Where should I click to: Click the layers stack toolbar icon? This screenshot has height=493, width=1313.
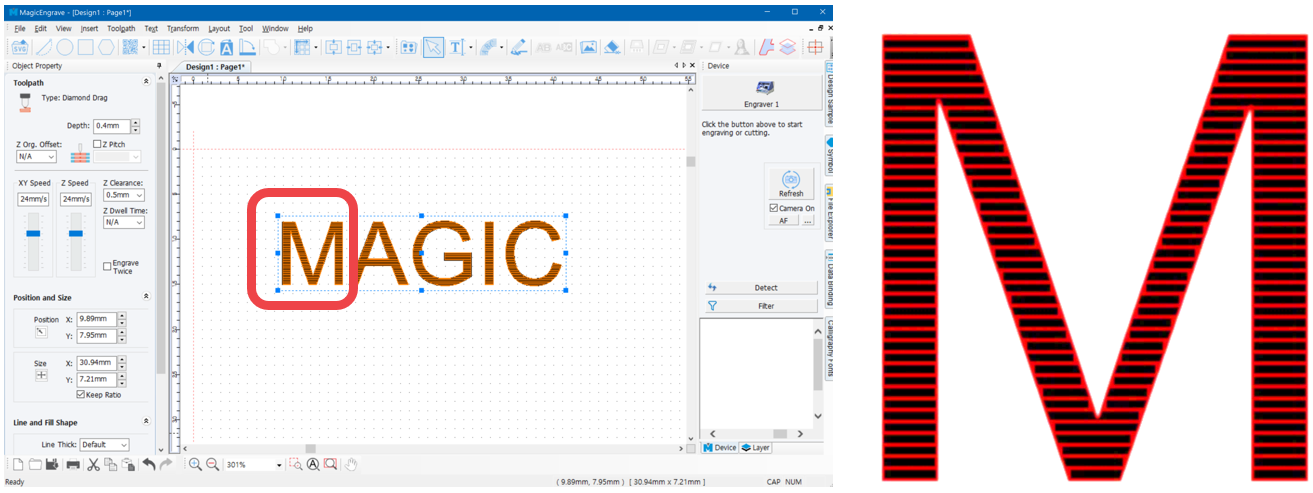click(787, 47)
